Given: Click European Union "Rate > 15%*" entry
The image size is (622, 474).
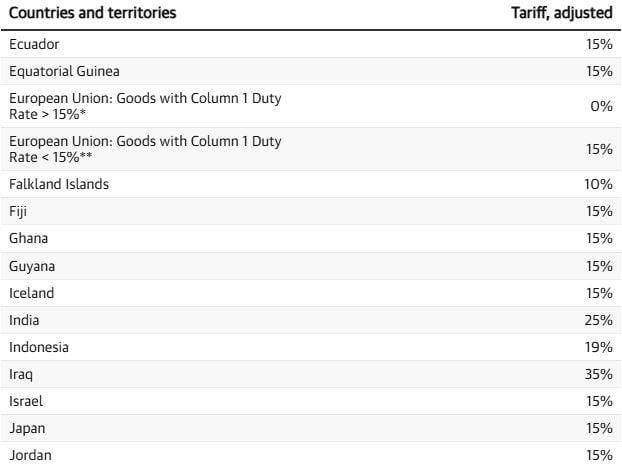Looking at the screenshot, I should pyautogui.click(x=145, y=106).
